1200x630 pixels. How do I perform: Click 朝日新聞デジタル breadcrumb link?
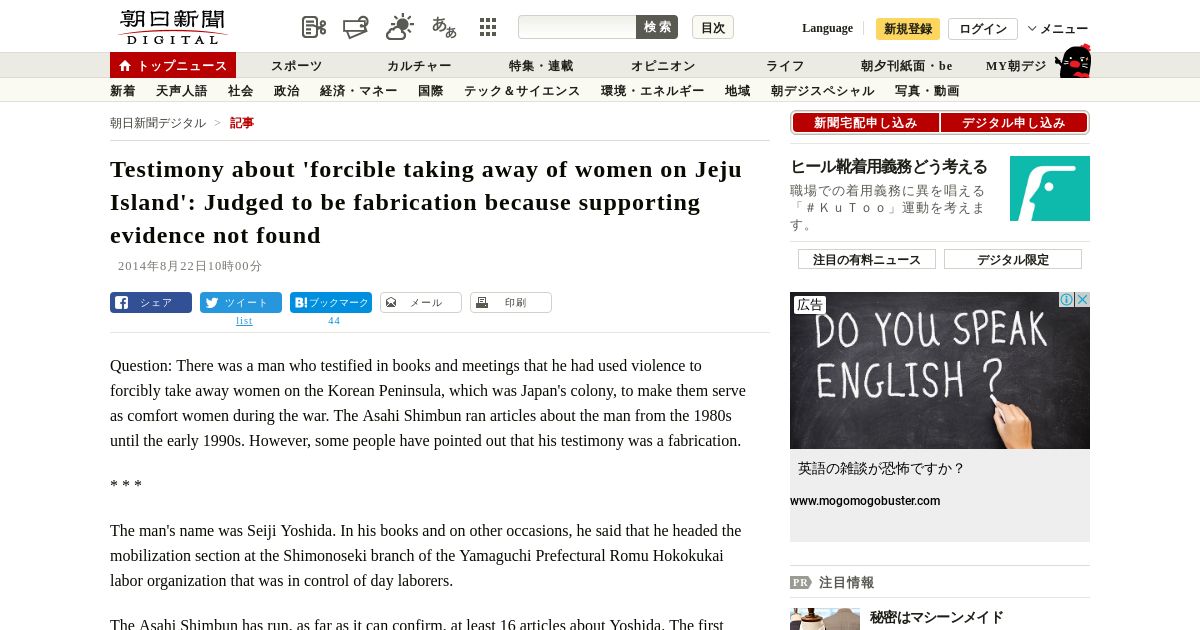[x=158, y=123]
